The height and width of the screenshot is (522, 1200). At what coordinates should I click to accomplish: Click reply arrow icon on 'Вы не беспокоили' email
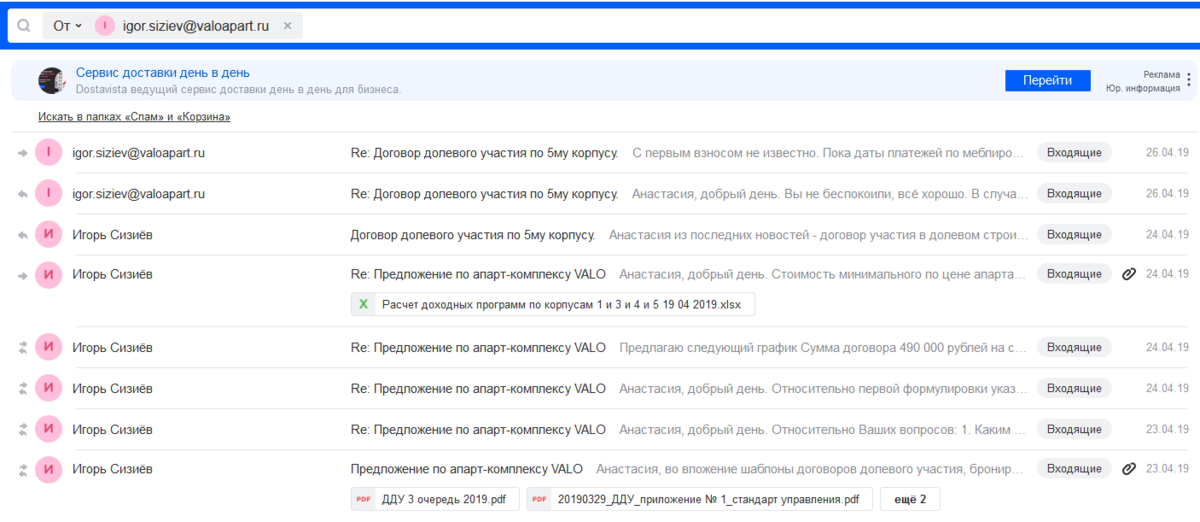coord(23,194)
